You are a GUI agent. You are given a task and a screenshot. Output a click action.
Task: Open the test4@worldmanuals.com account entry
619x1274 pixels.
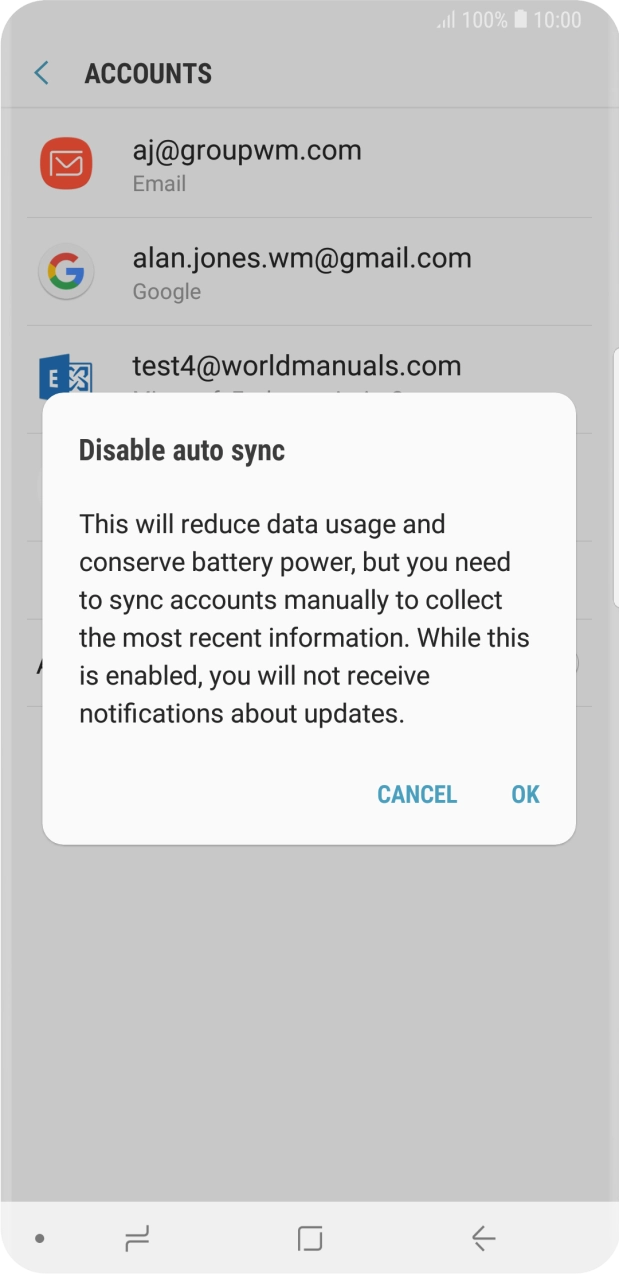(297, 366)
